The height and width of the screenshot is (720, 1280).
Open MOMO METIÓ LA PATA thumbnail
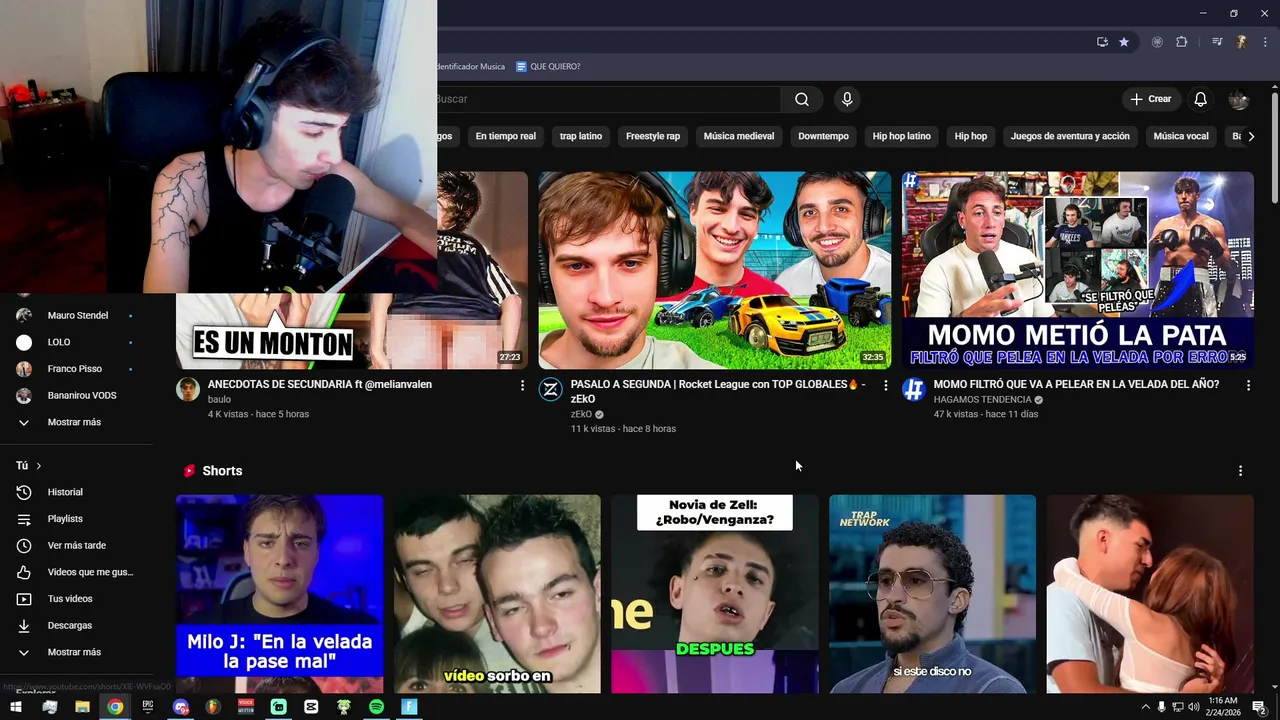(x=1078, y=270)
